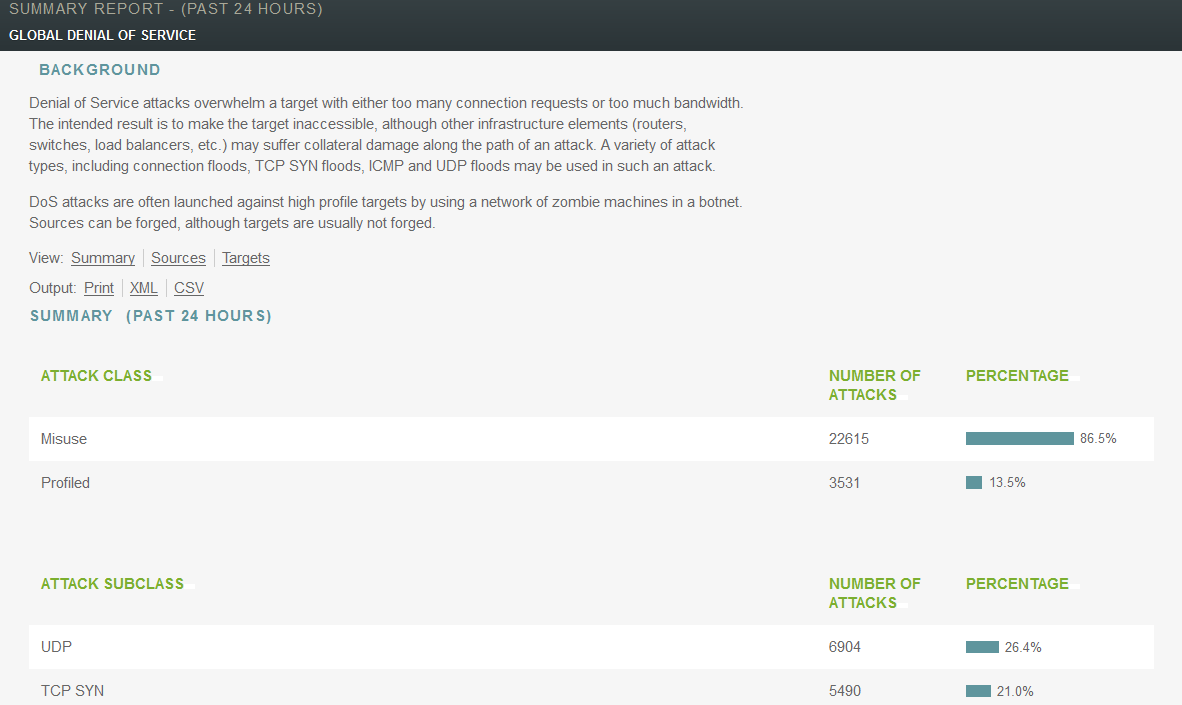
Task: Sort Attack Subclass table by Number of Attacks
Action: click(x=874, y=593)
